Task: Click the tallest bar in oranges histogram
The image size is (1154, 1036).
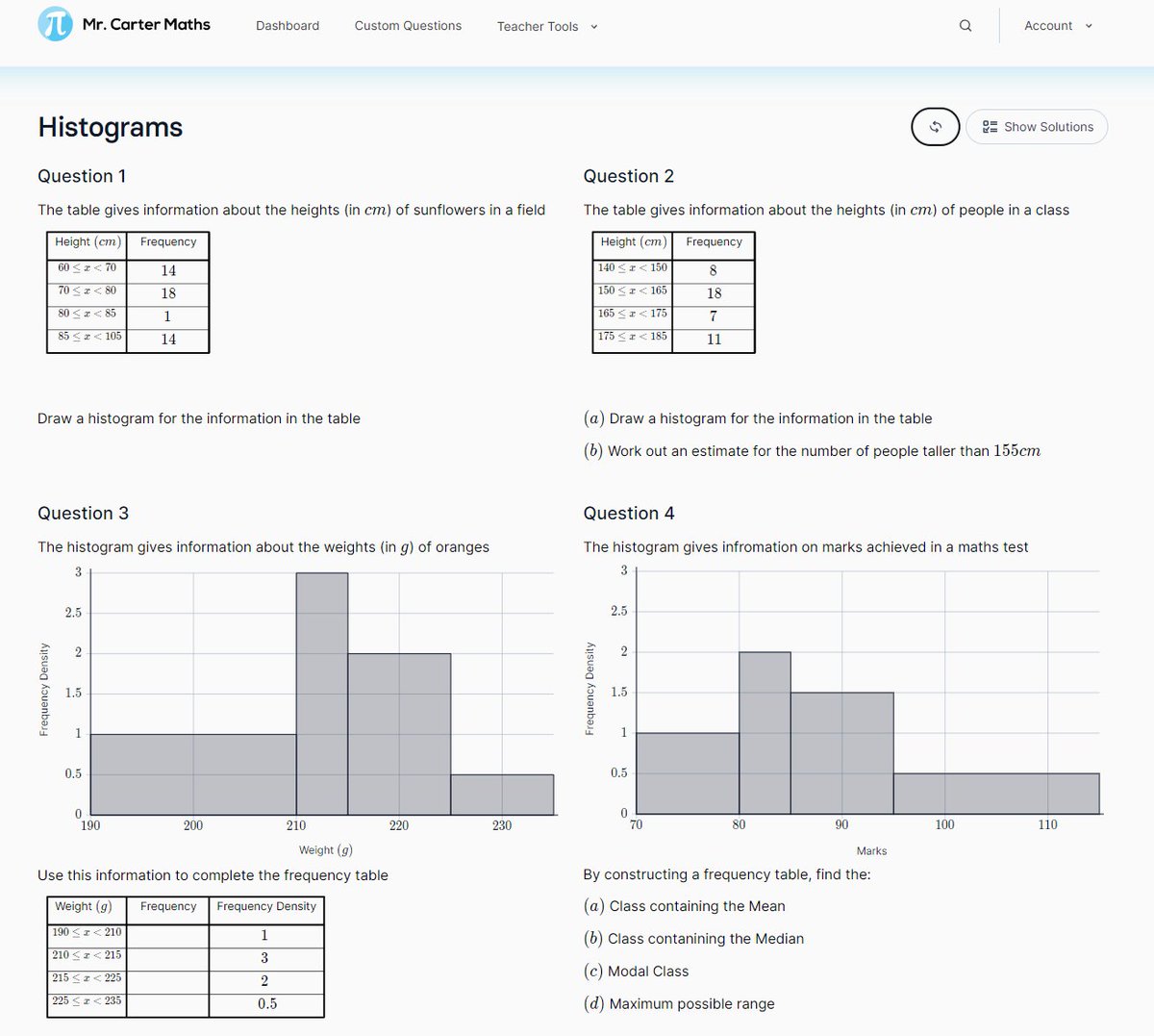Action: 322,694
